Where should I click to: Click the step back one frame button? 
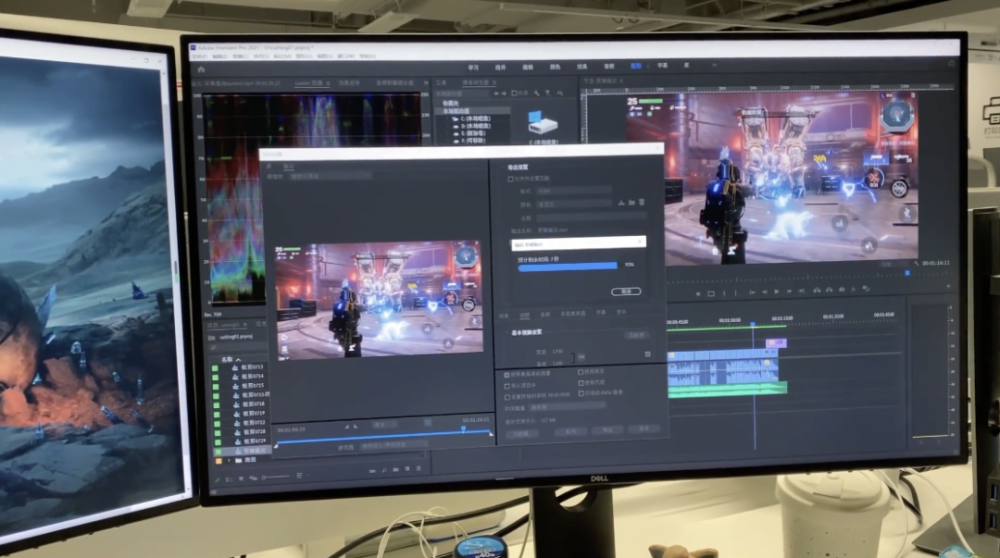(x=765, y=292)
